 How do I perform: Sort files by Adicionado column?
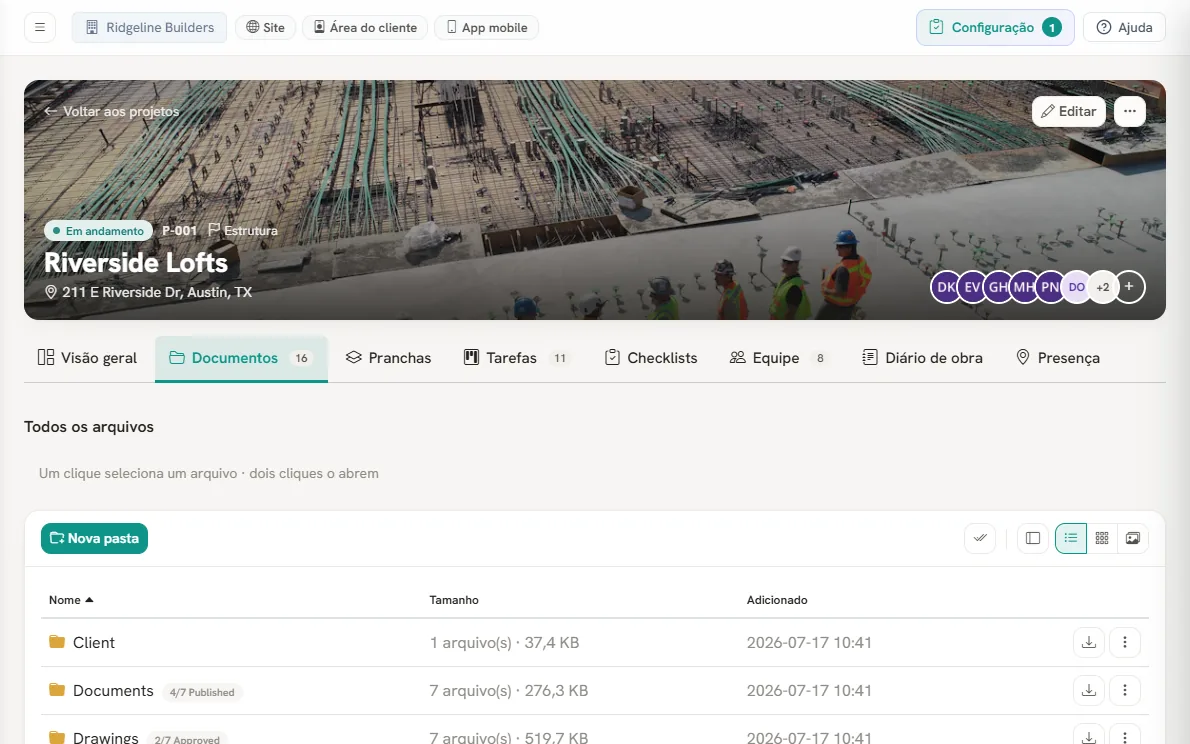pos(777,600)
